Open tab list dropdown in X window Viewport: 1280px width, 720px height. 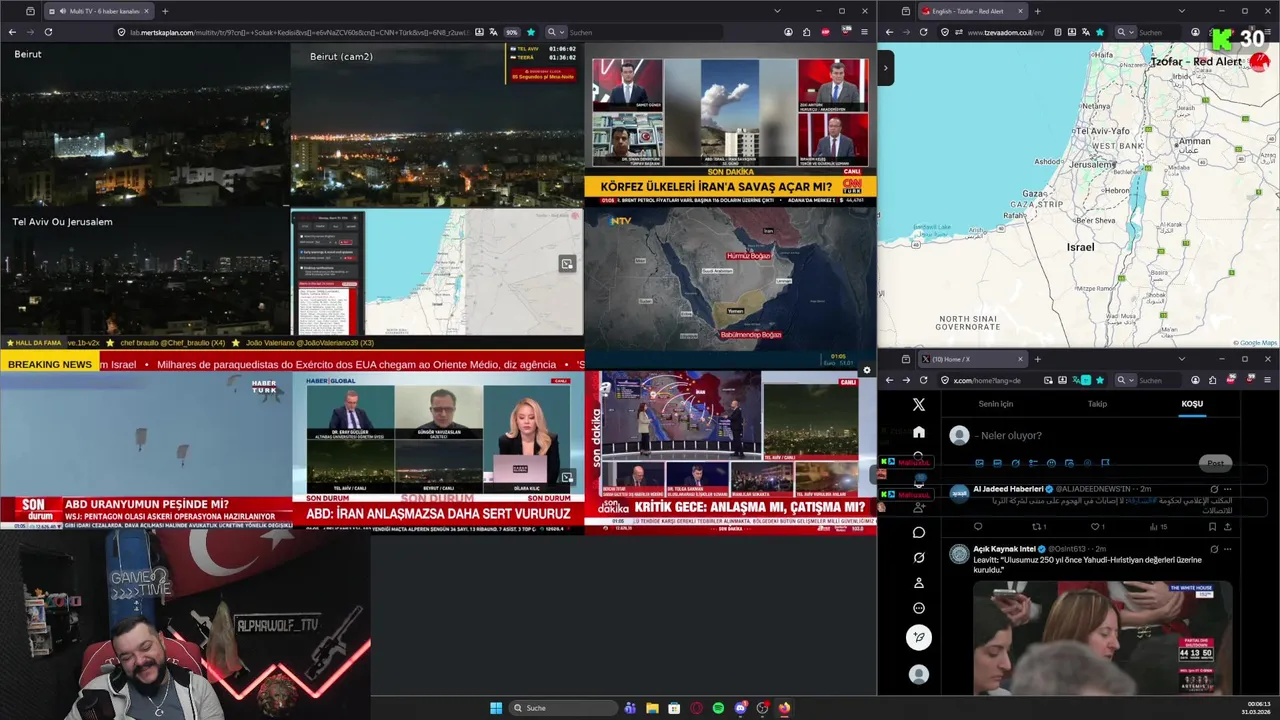[1181, 359]
